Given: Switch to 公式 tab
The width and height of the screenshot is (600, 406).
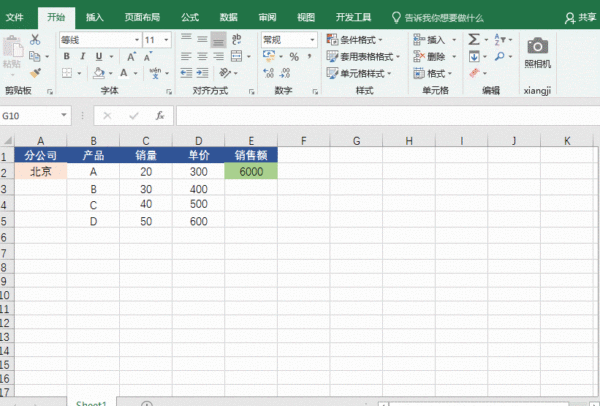Looking at the screenshot, I should point(190,17).
